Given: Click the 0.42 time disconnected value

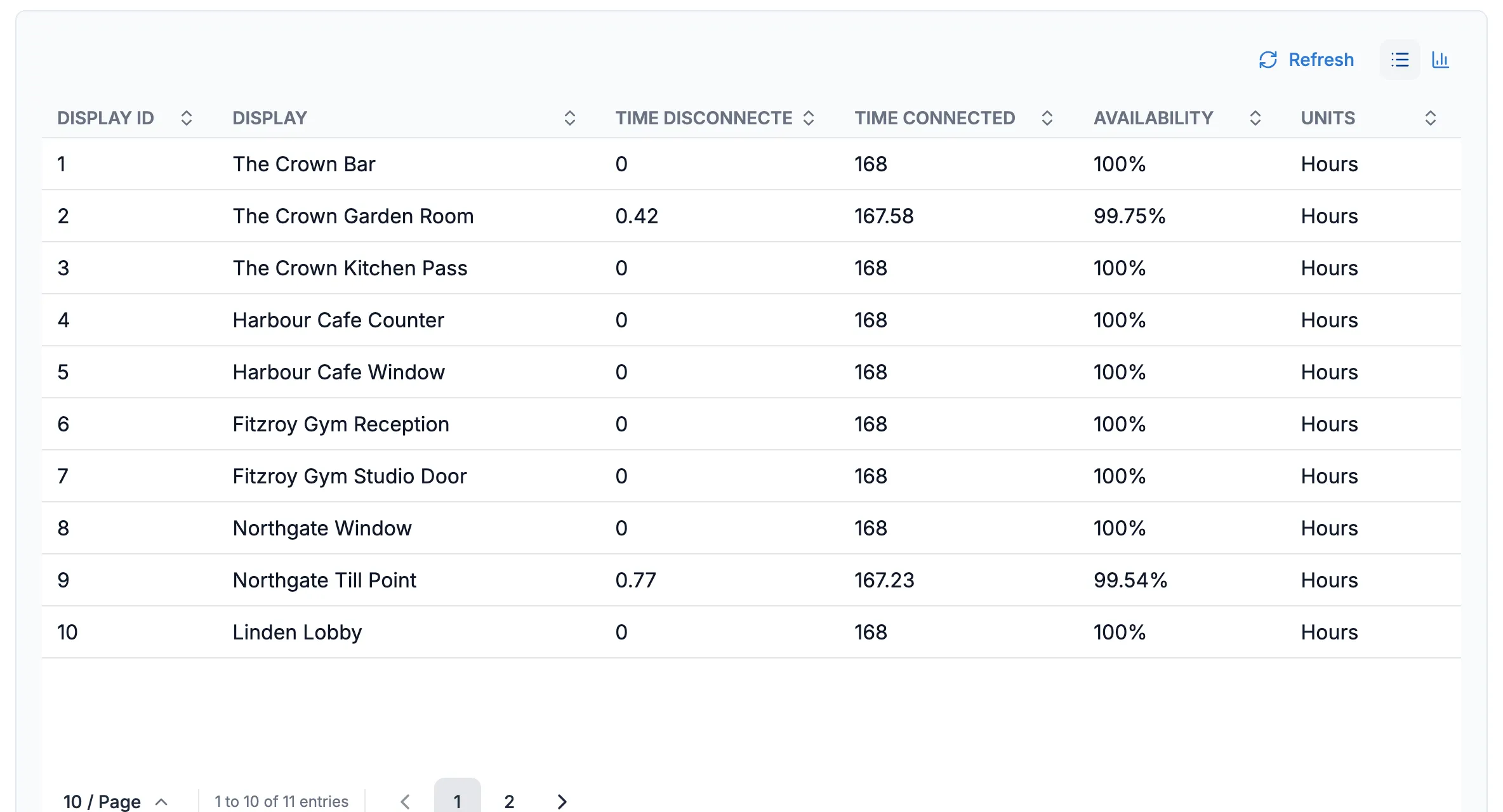Looking at the screenshot, I should pos(637,216).
